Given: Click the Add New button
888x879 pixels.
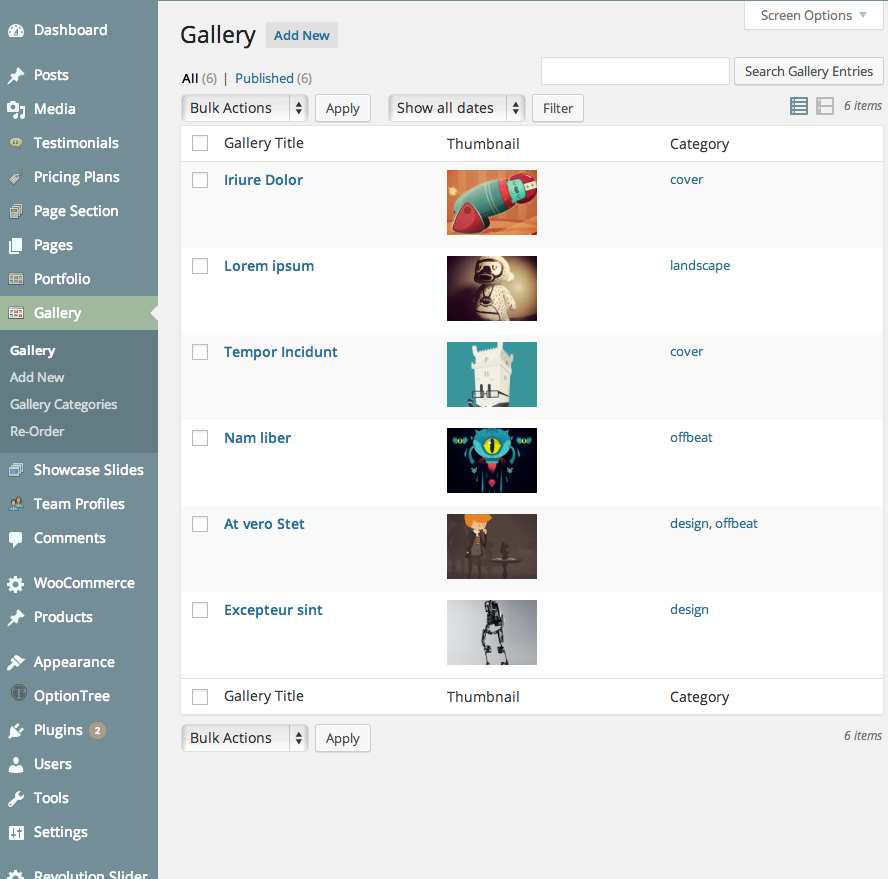Looking at the screenshot, I should (x=301, y=35).
